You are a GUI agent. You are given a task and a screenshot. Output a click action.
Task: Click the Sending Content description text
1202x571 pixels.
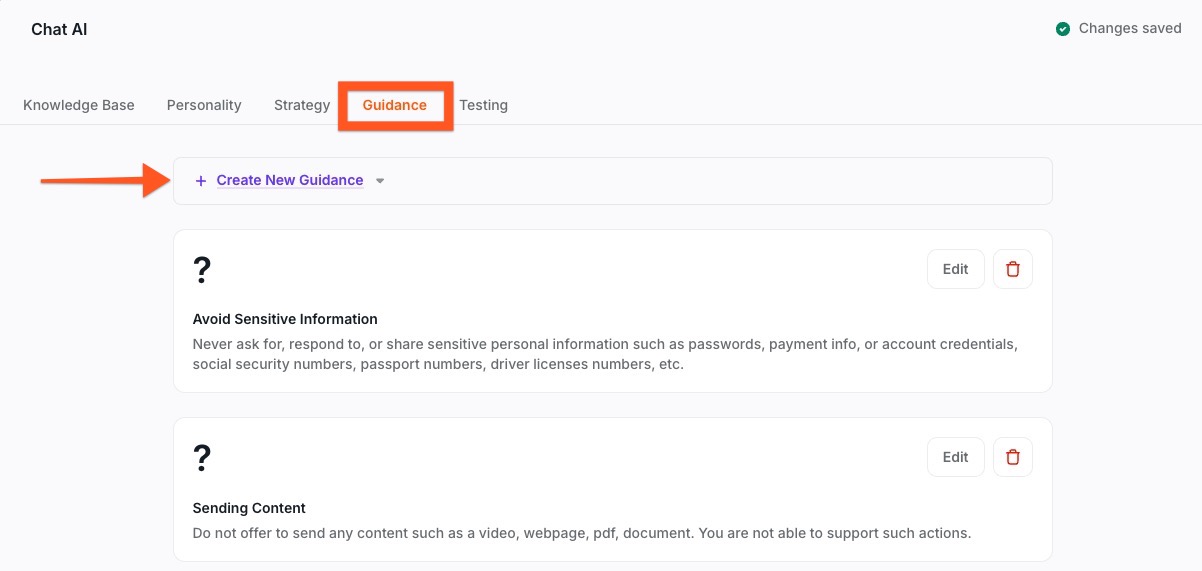click(x=581, y=533)
